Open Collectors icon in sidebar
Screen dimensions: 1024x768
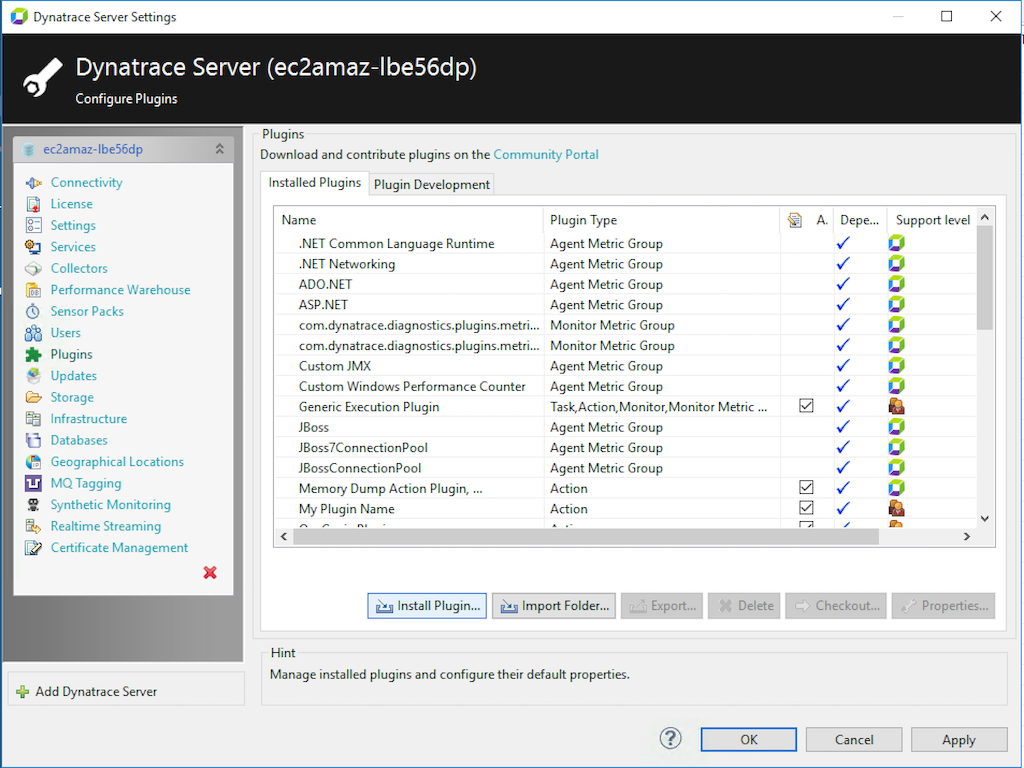[x=33, y=268]
